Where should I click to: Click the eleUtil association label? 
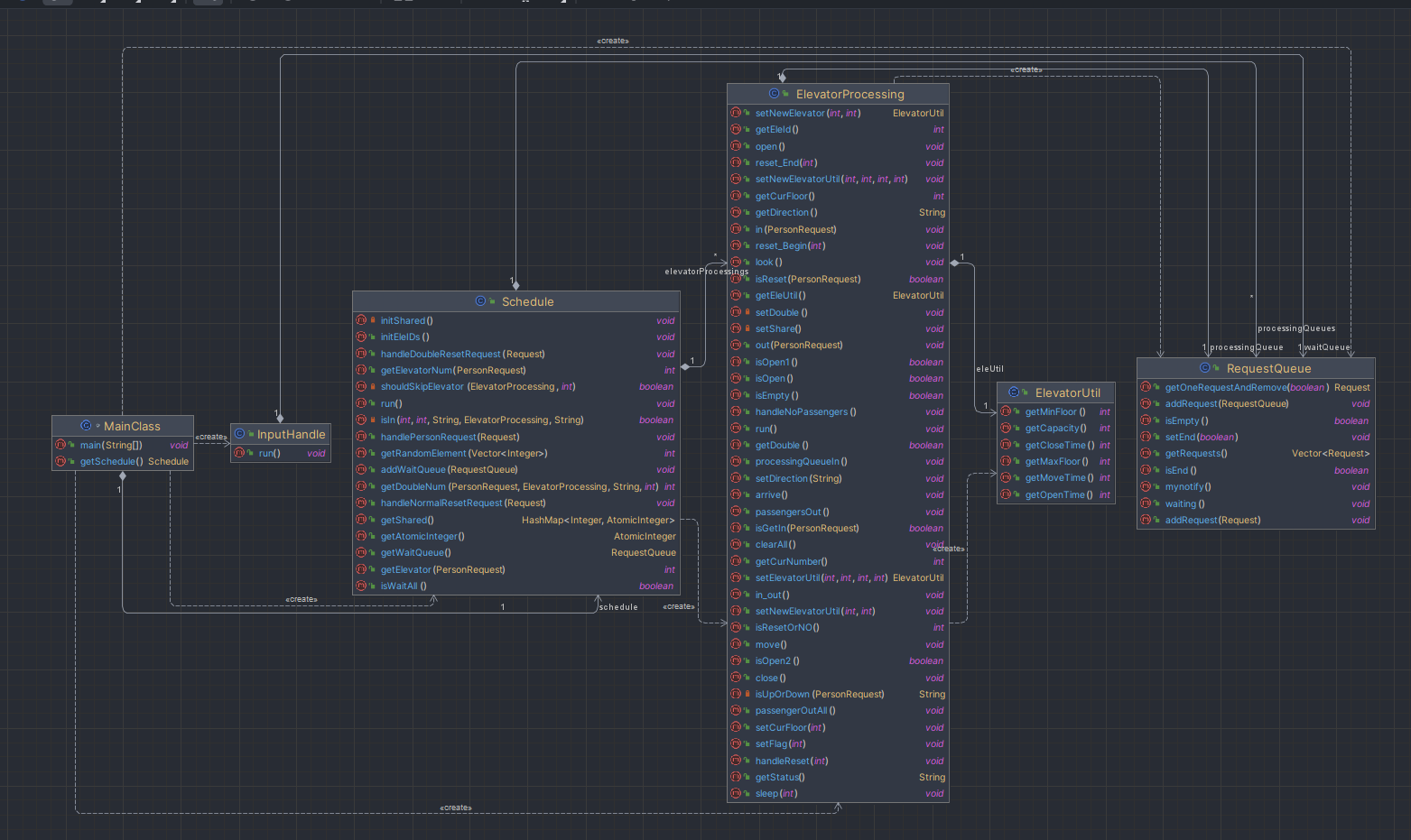(x=989, y=369)
